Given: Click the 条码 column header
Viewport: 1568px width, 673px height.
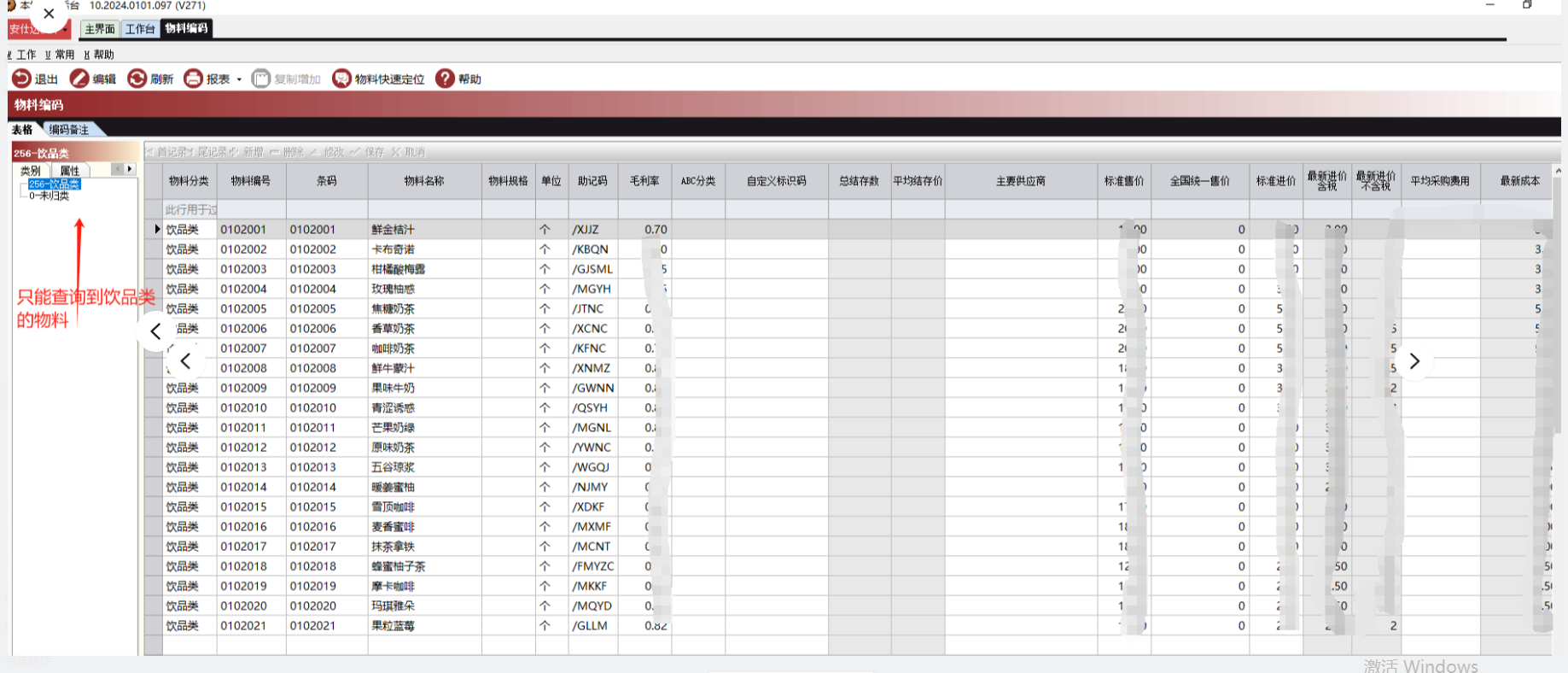Looking at the screenshot, I should coord(327,181).
